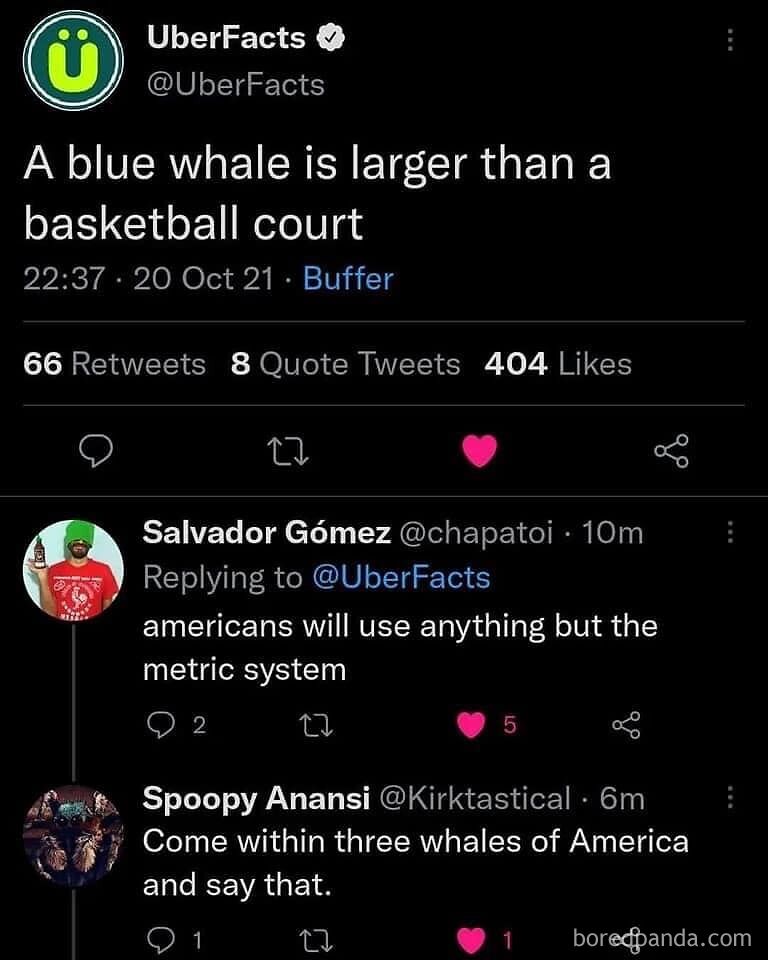Share Salvador Gómez's reply
Screen dimensions: 768x960
(625, 726)
